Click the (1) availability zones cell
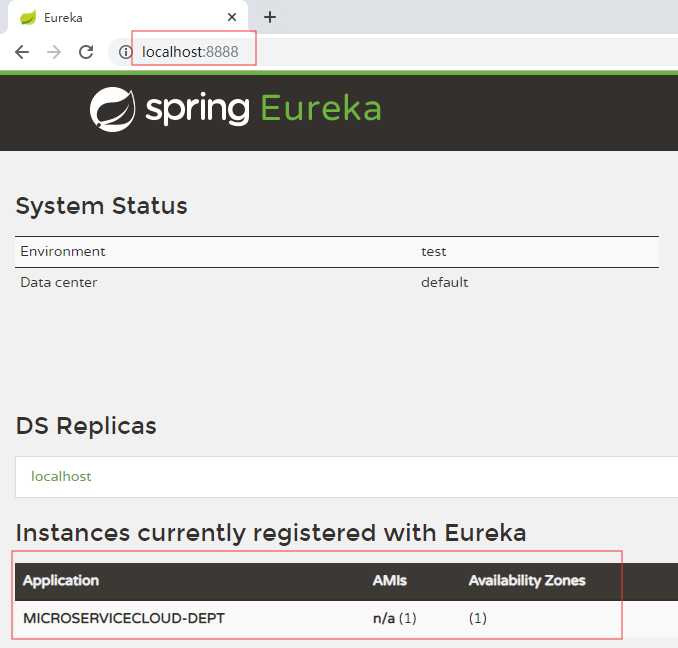678x648 pixels. pyautogui.click(x=478, y=619)
